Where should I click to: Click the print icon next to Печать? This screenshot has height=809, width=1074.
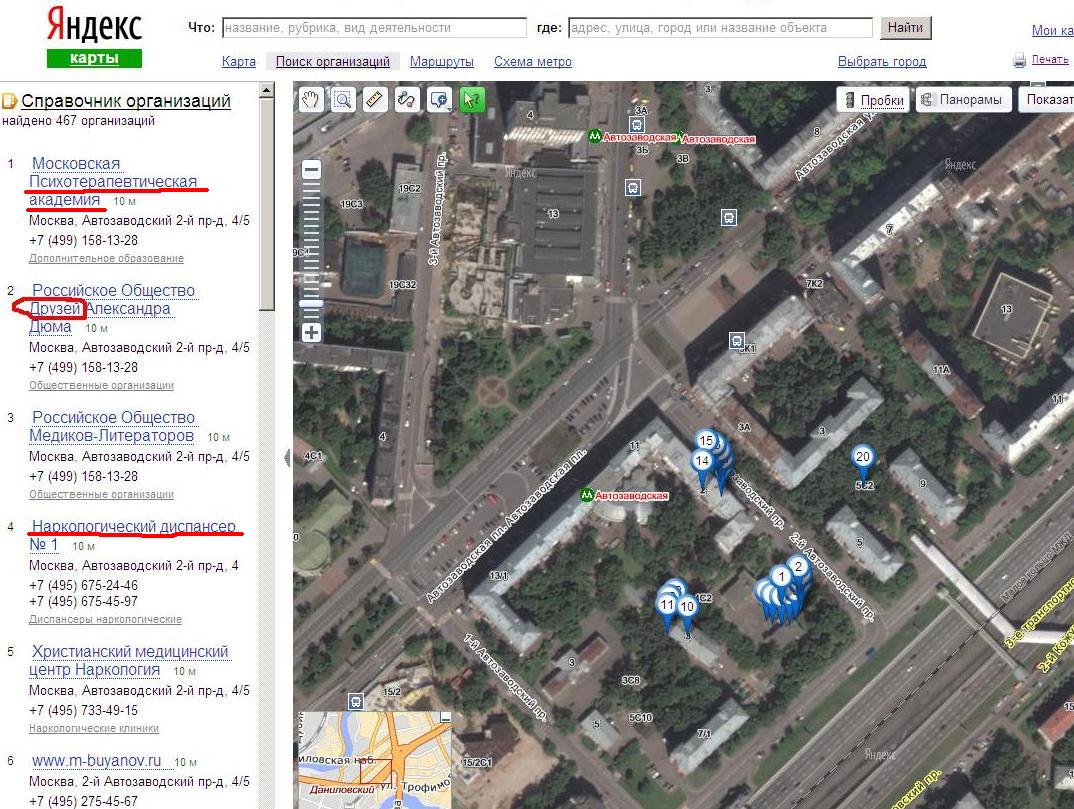coord(1020,61)
